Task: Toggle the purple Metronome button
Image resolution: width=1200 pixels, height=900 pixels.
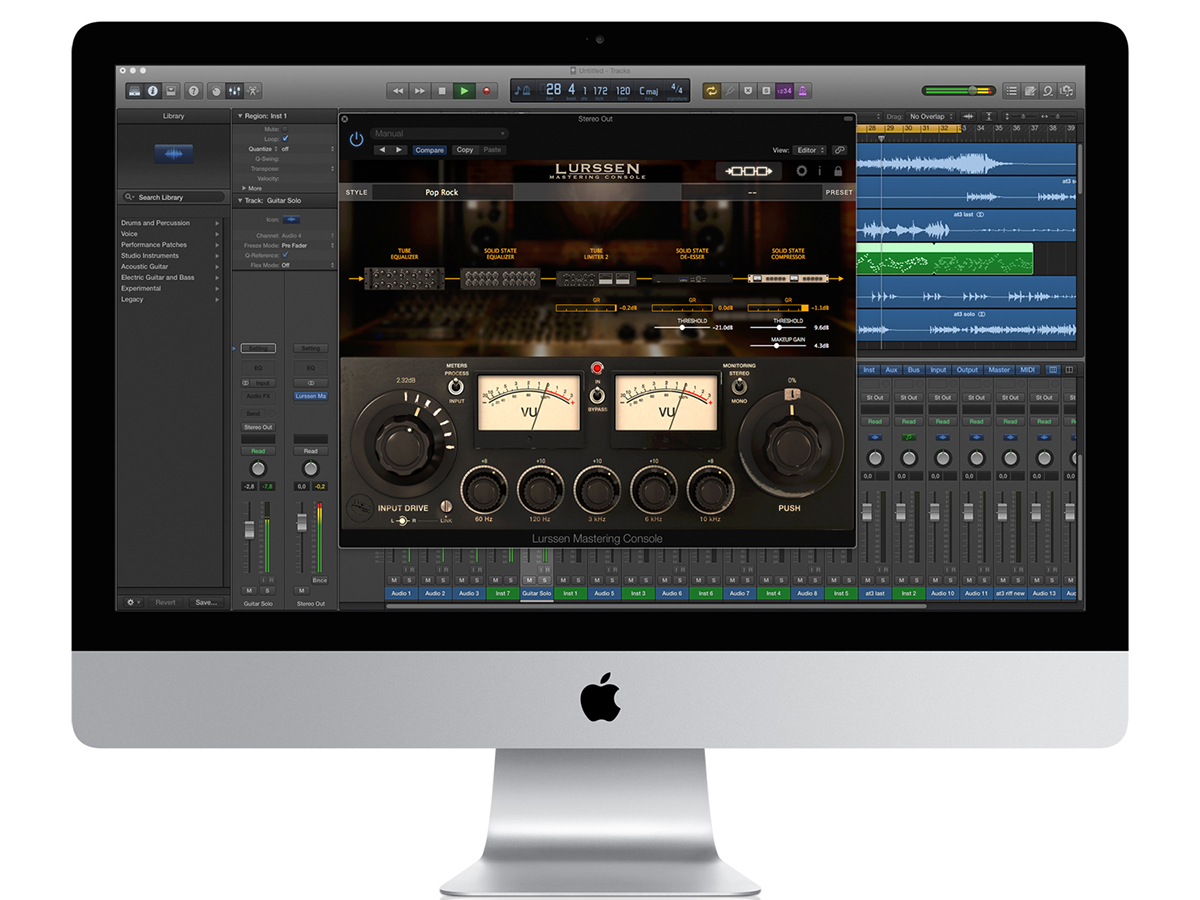Action: pyautogui.click(x=803, y=90)
